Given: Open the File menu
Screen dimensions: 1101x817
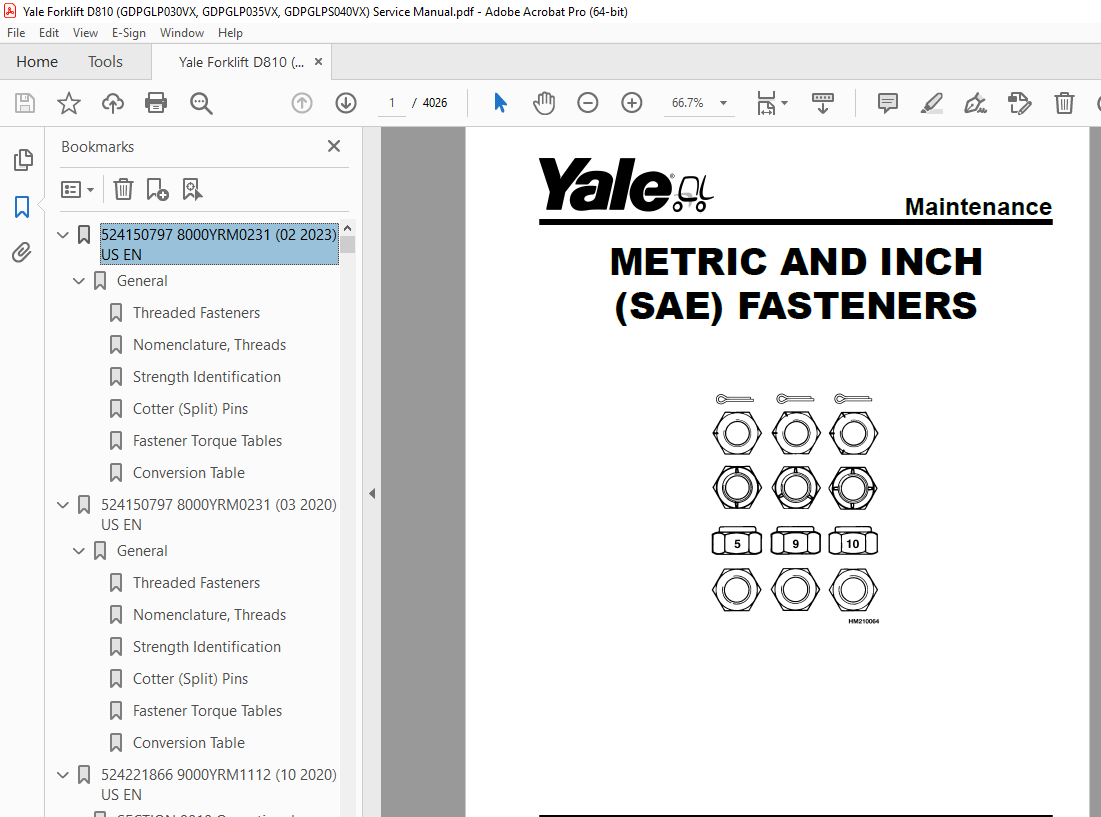Looking at the screenshot, I should point(16,33).
